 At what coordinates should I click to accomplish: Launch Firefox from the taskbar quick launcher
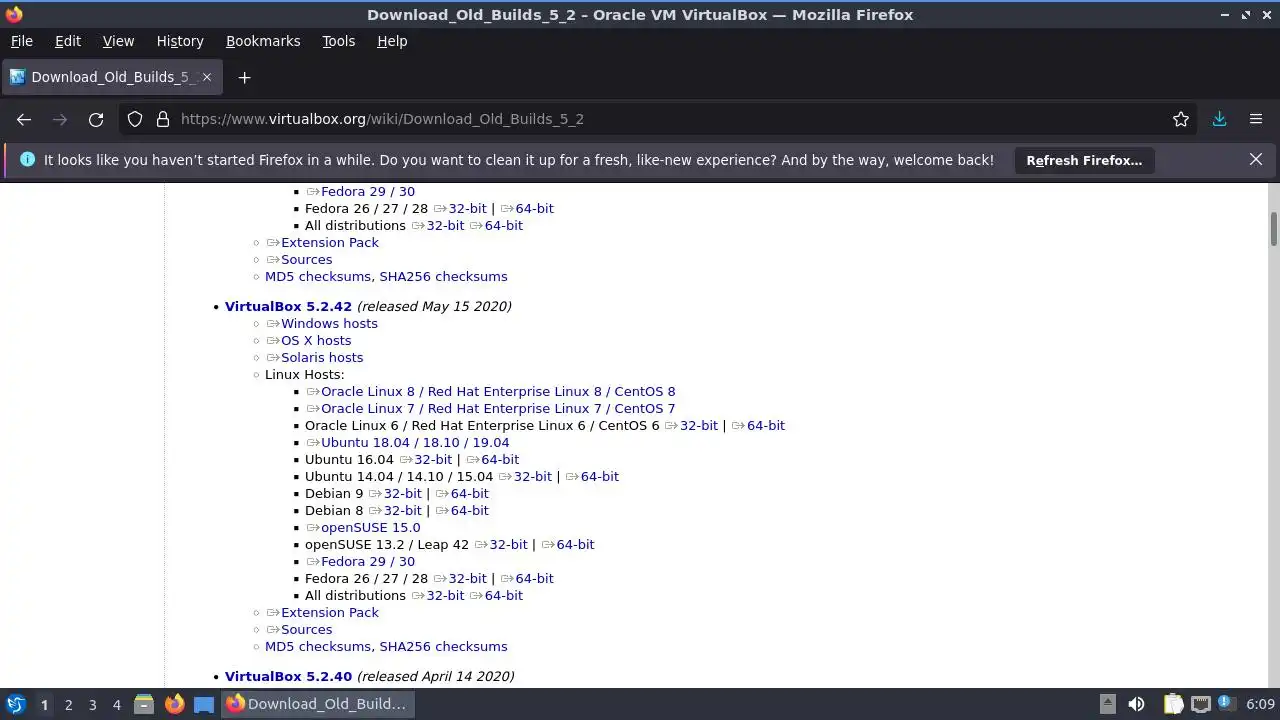point(174,704)
